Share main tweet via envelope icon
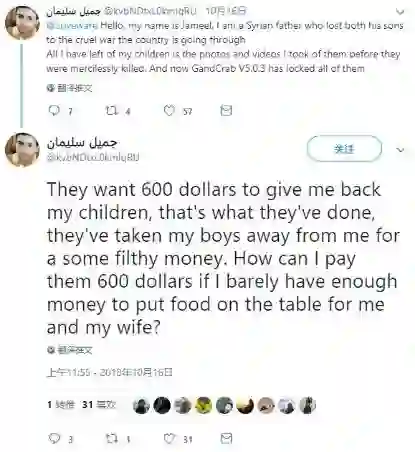This screenshot has height=452, width=415. [226, 438]
